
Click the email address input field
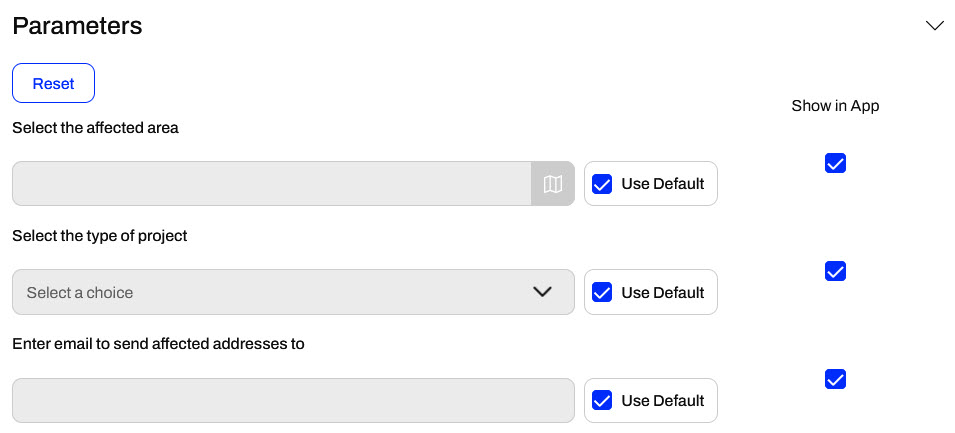pyautogui.click(x=293, y=400)
